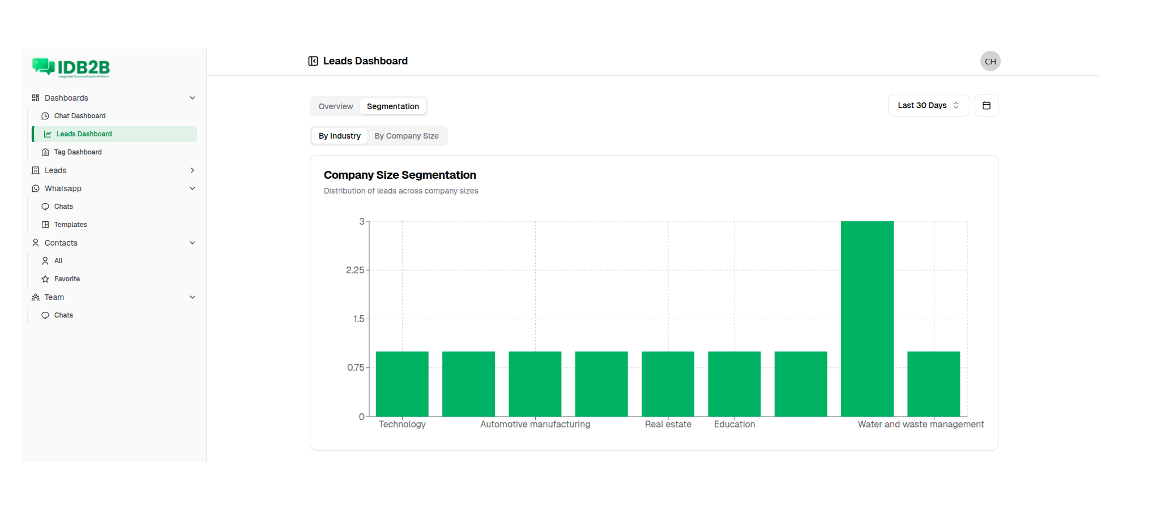The width and height of the screenshot is (1150, 530).
Task: Click the Automotive manufacturing axis label
Action: (x=535, y=424)
